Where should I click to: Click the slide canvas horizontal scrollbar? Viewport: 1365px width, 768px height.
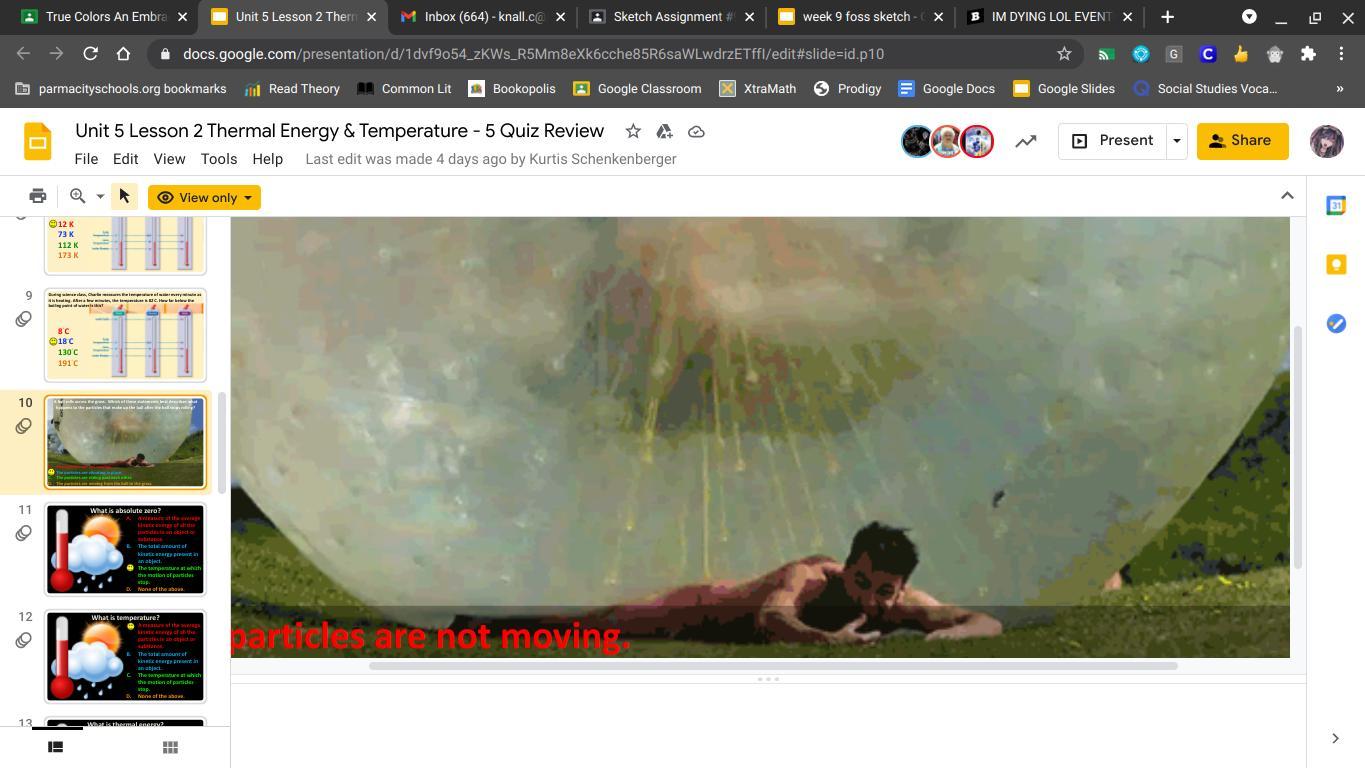point(773,666)
